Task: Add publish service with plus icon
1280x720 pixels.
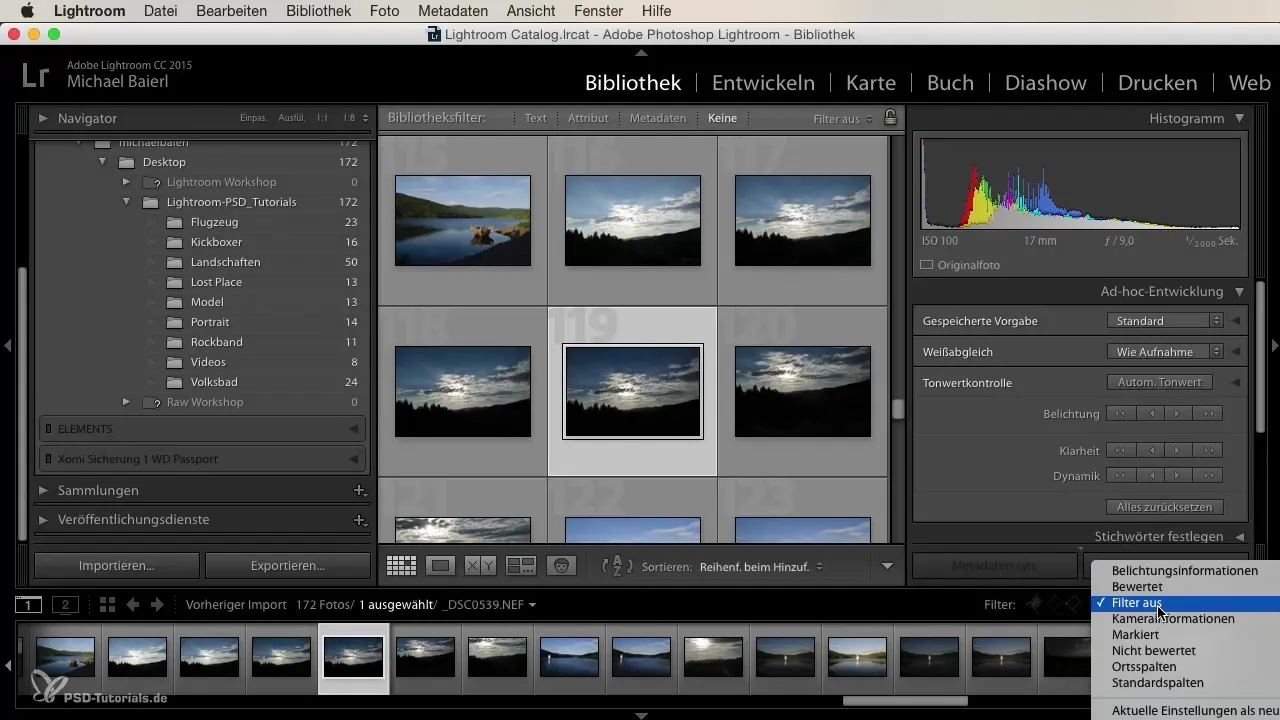Action: coord(359,520)
